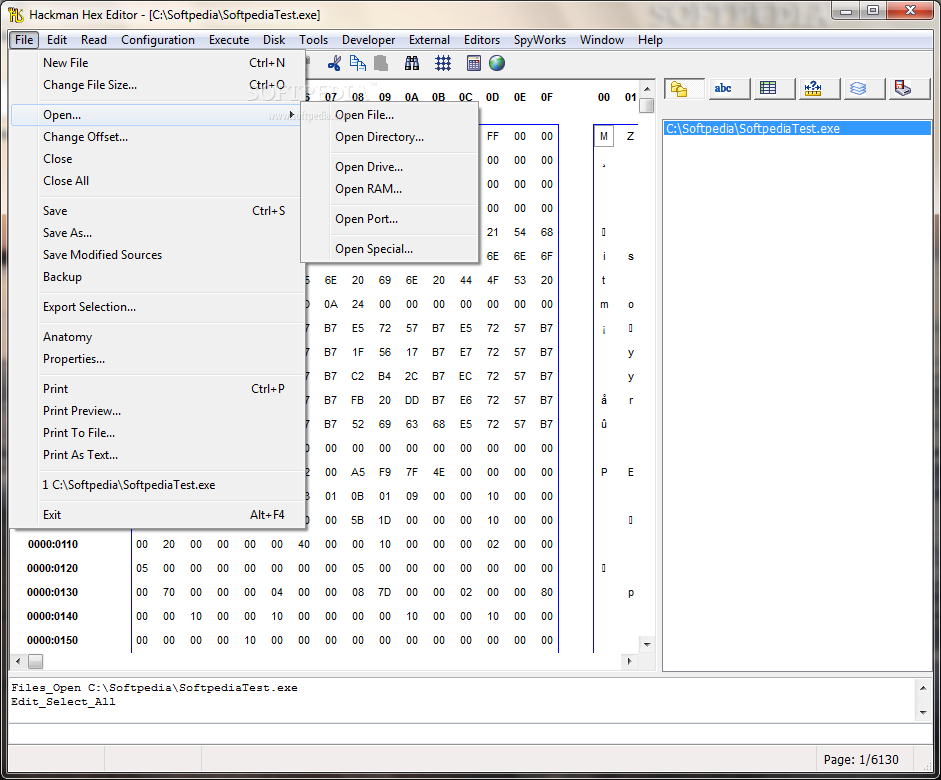The height and width of the screenshot is (780, 941).
Task: Choose Backup from File menu
Action: tap(156, 277)
